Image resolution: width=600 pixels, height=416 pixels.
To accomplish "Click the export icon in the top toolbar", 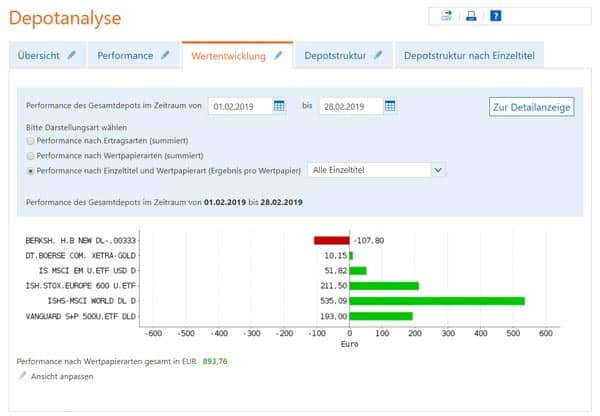I will coord(447,16).
